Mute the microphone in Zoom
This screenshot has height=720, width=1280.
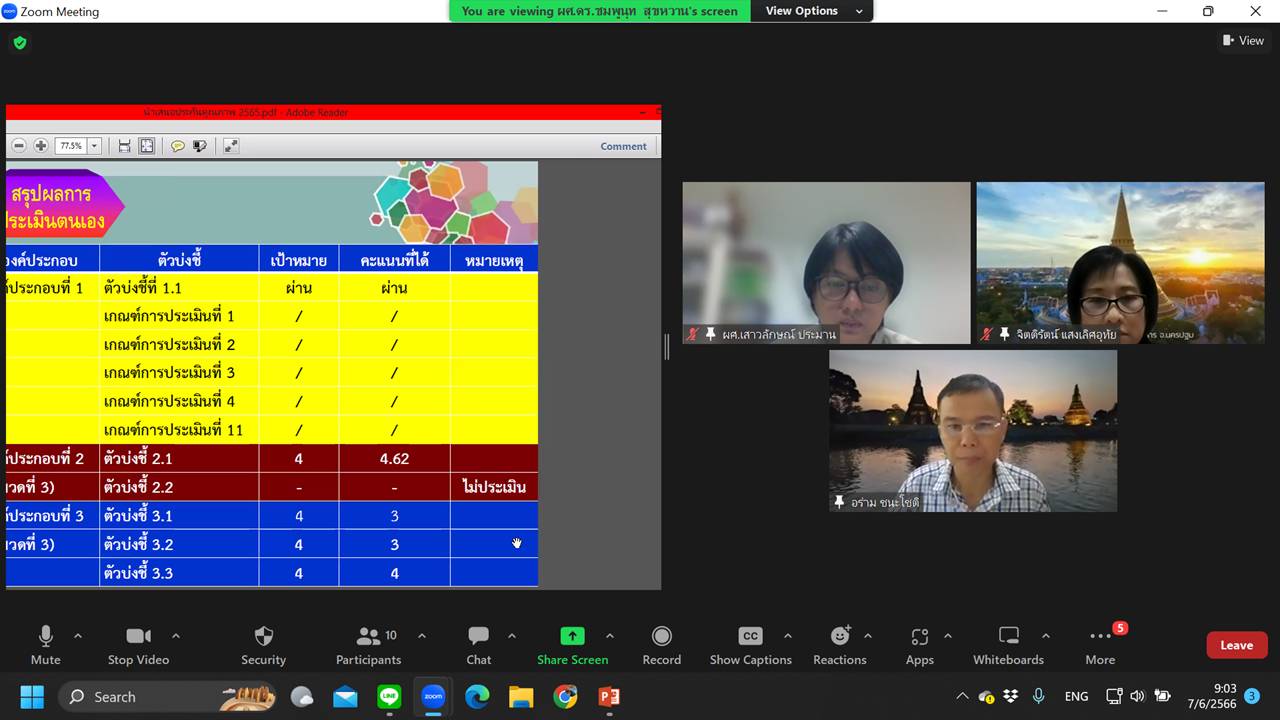click(x=45, y=645)
